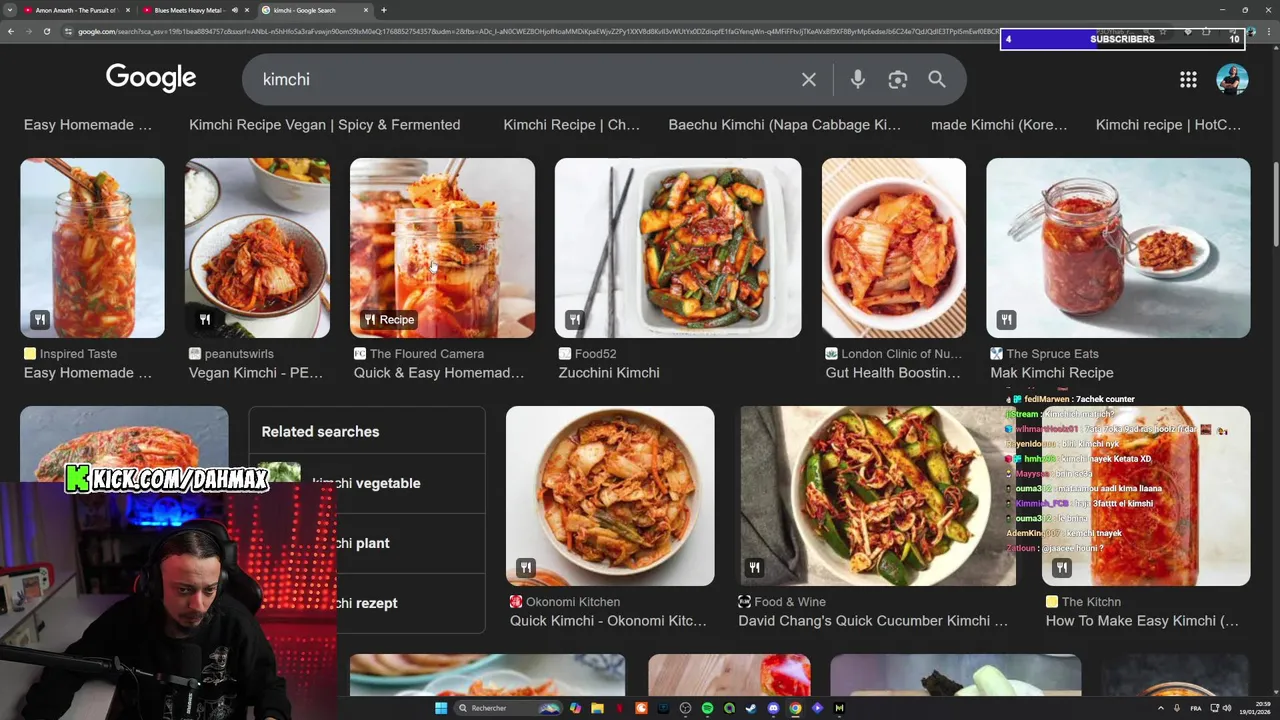
Task: Open the Food52 Zucchini Kimchi image
Action: (x=678, y=248)
